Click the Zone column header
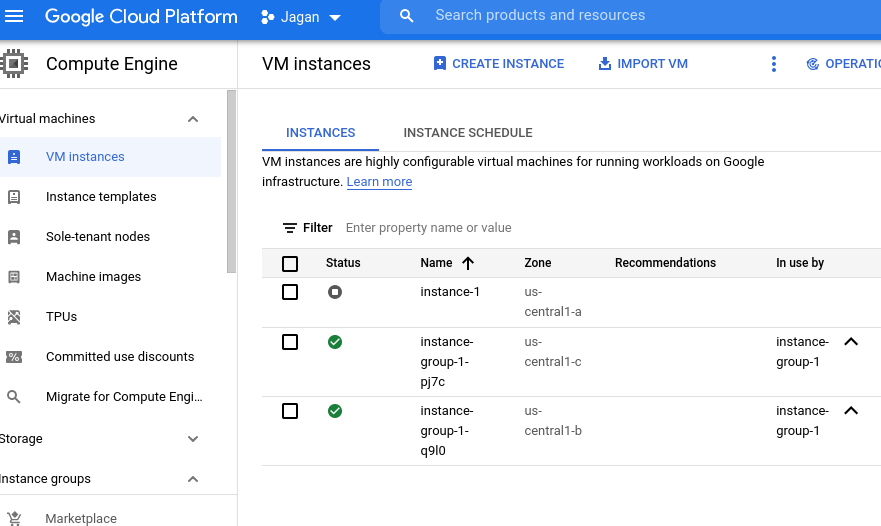The image size is (881, 526). coord(538,263)
